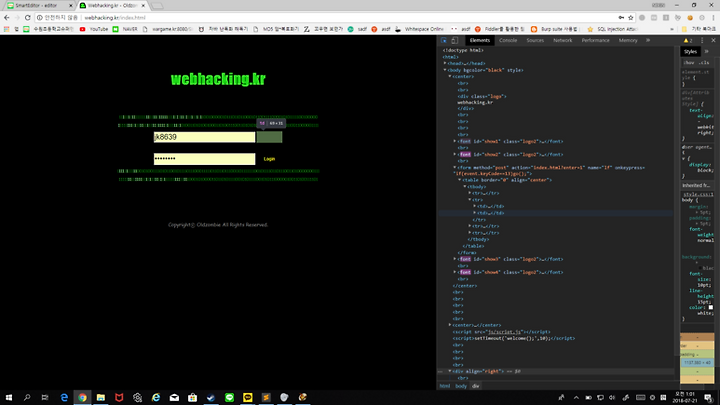Expand the head element node
This screenshot has height=405, width=720.
click(x=444, y=63)
